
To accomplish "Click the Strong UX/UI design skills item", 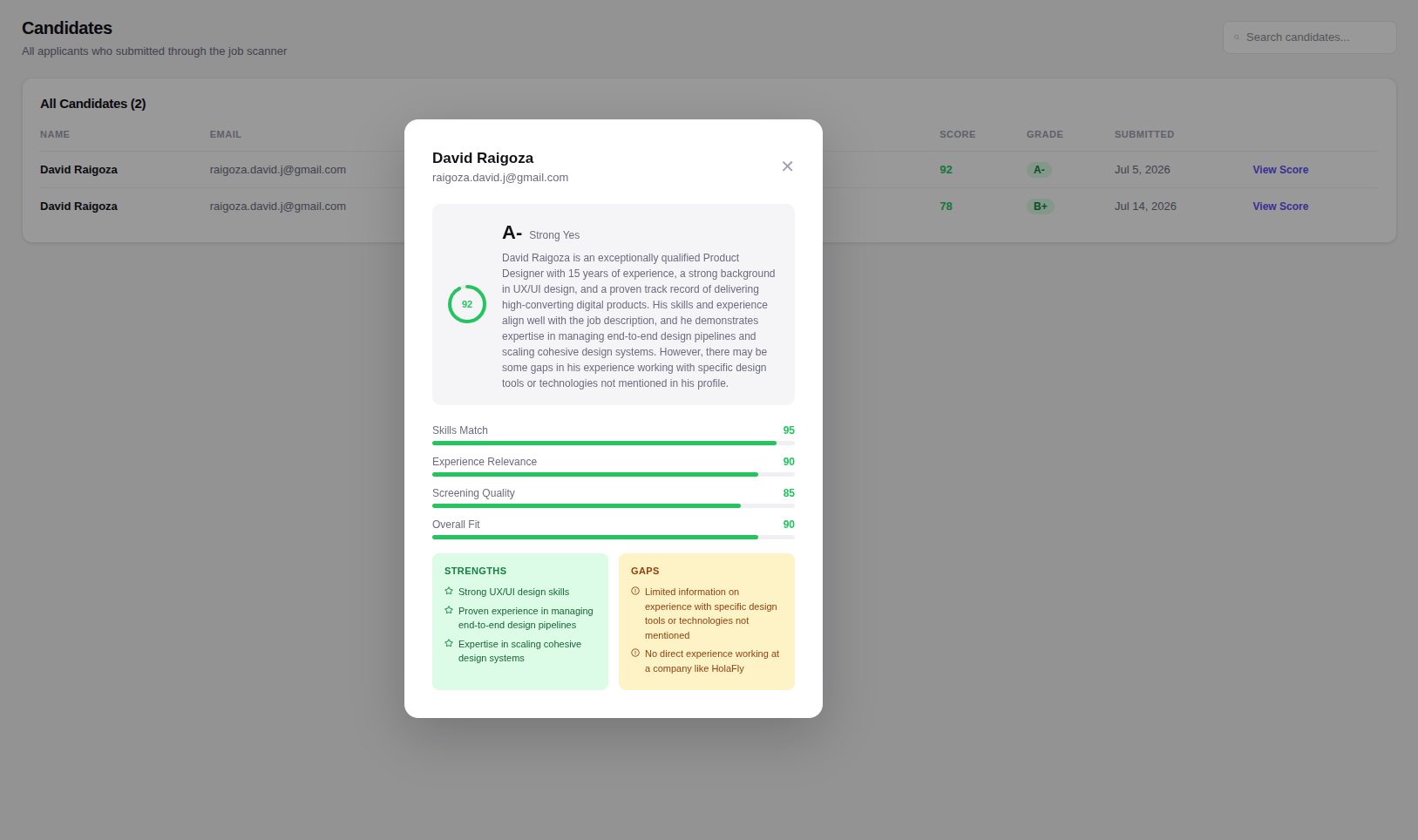I will tap(513, 592).
